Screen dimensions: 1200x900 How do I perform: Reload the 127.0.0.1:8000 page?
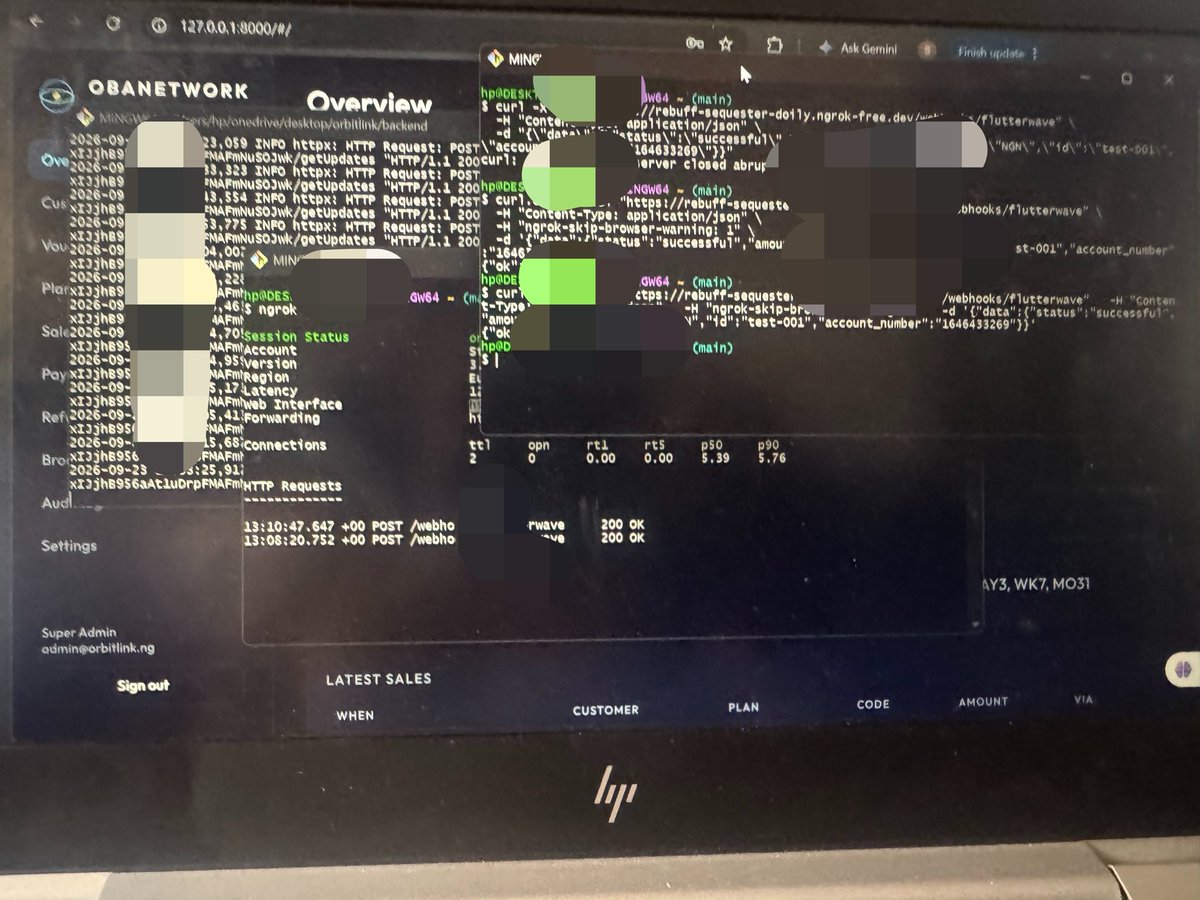coord(113,23)
